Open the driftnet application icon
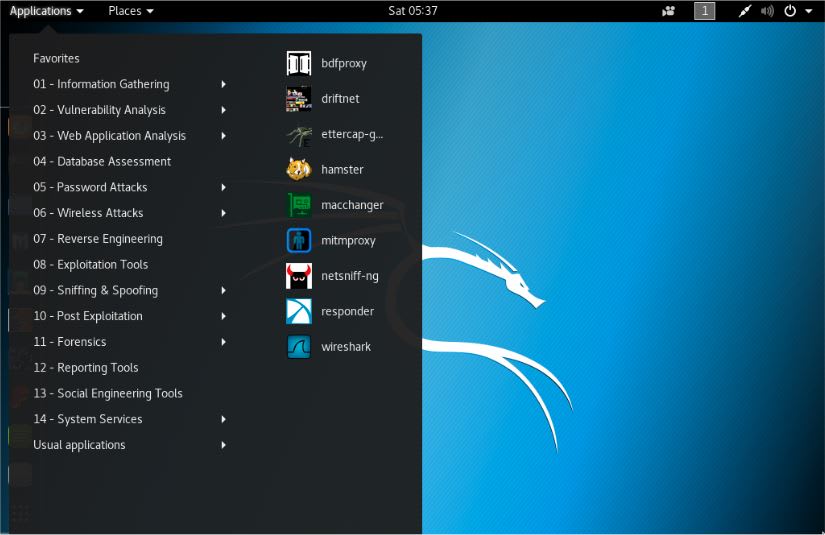The width and height of the screenshot is (825, 535). (x=299, y=99)
